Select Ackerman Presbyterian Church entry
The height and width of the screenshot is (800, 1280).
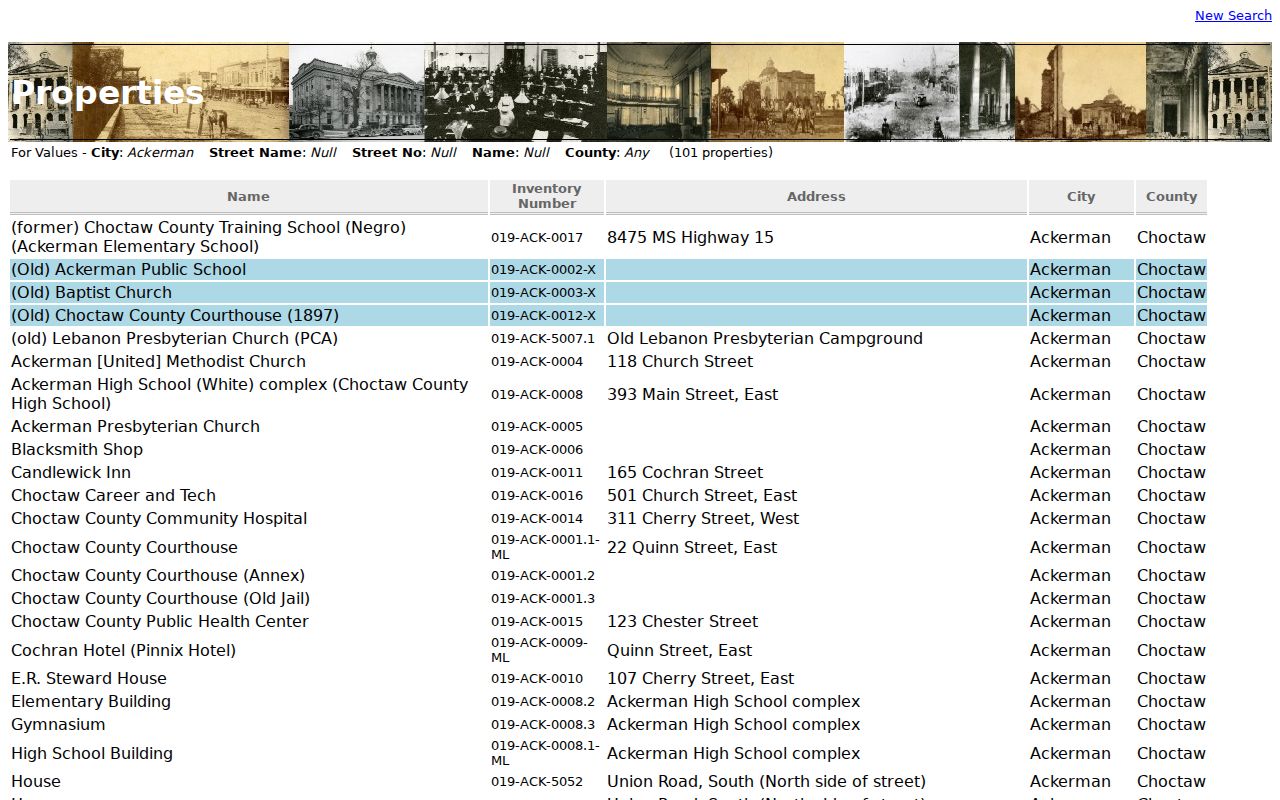point(135,426)
